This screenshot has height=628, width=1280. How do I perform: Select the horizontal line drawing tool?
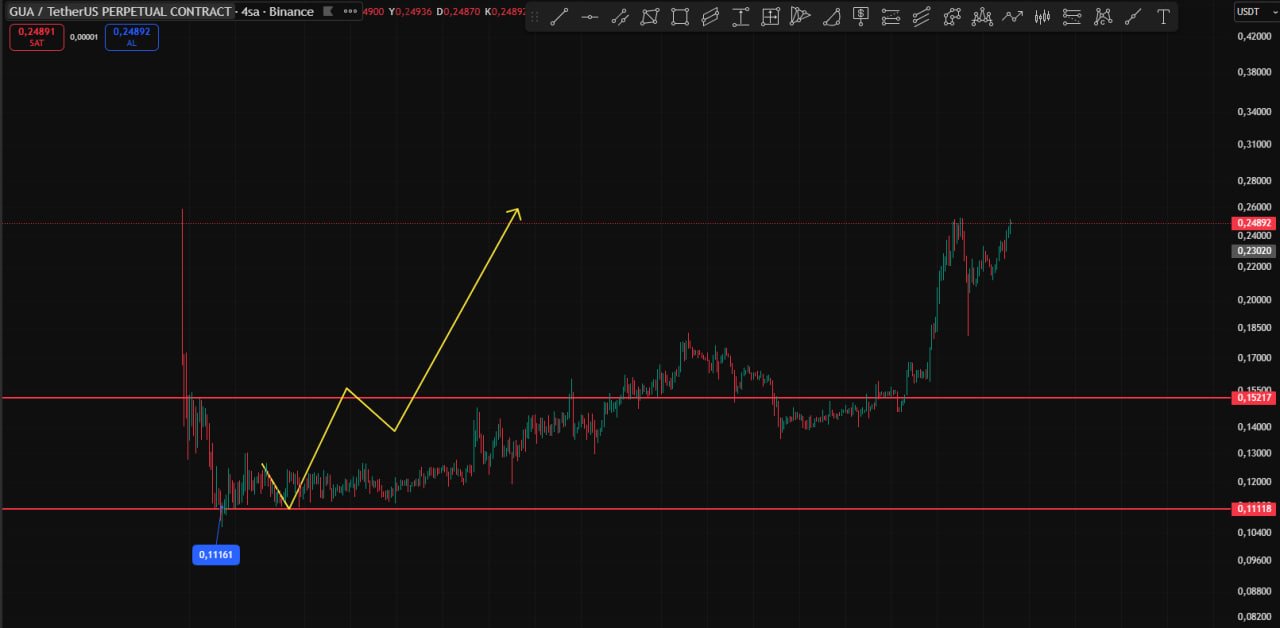590,16
